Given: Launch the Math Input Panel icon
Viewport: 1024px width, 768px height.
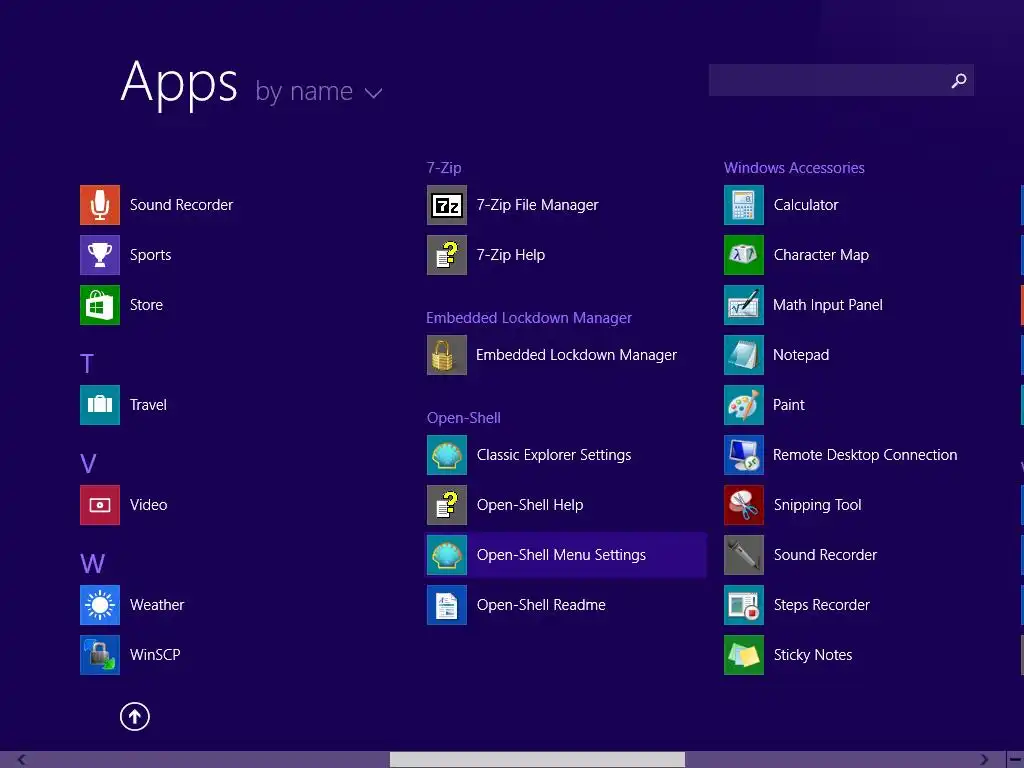Looking at the screenshot, I should click(x=744, y=305).
